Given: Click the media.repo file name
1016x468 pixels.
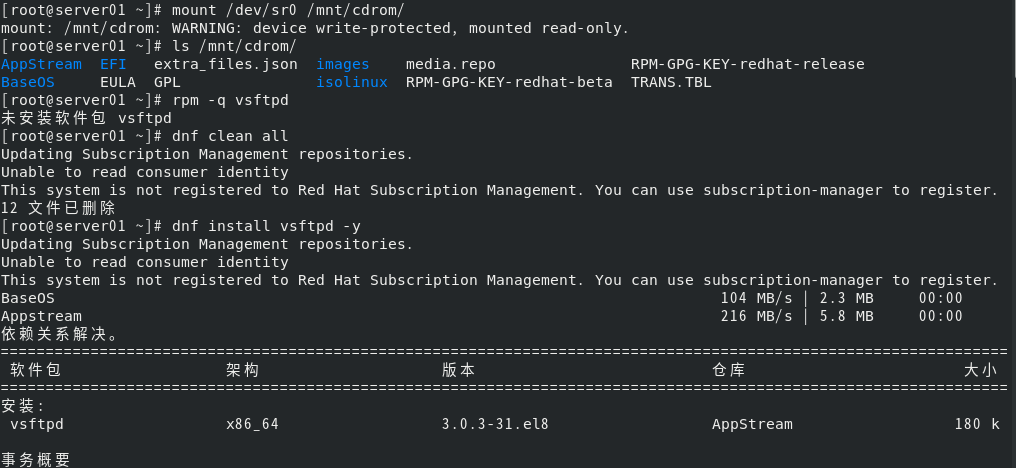Looking at the screenshot, I should [450, 64].
